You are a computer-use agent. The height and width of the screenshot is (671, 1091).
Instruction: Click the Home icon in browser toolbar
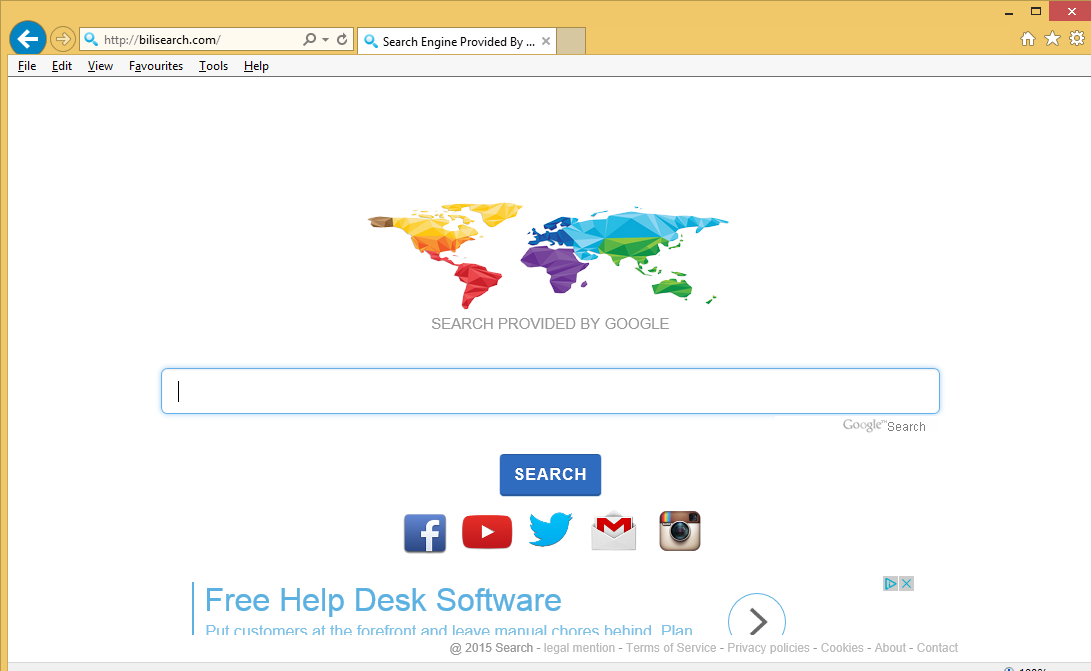(1027, 39)
